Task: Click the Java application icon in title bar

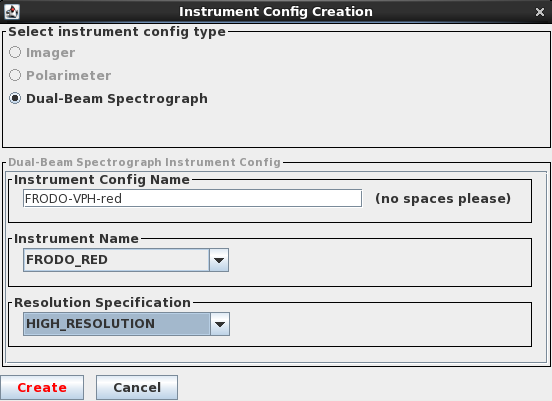Action: (x=12, y=12)
